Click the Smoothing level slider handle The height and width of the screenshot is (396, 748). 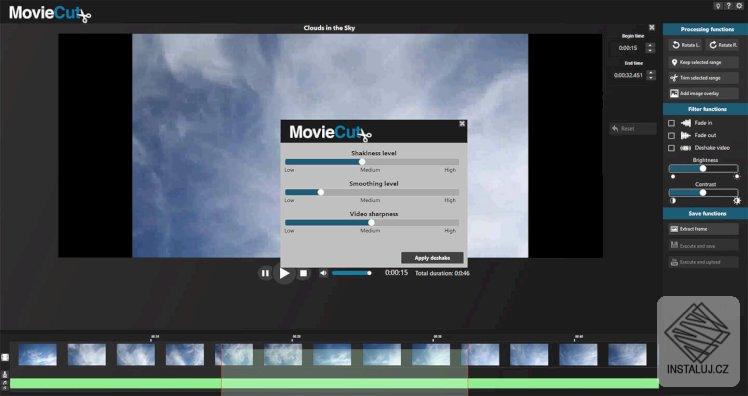(x=321, y=192)
